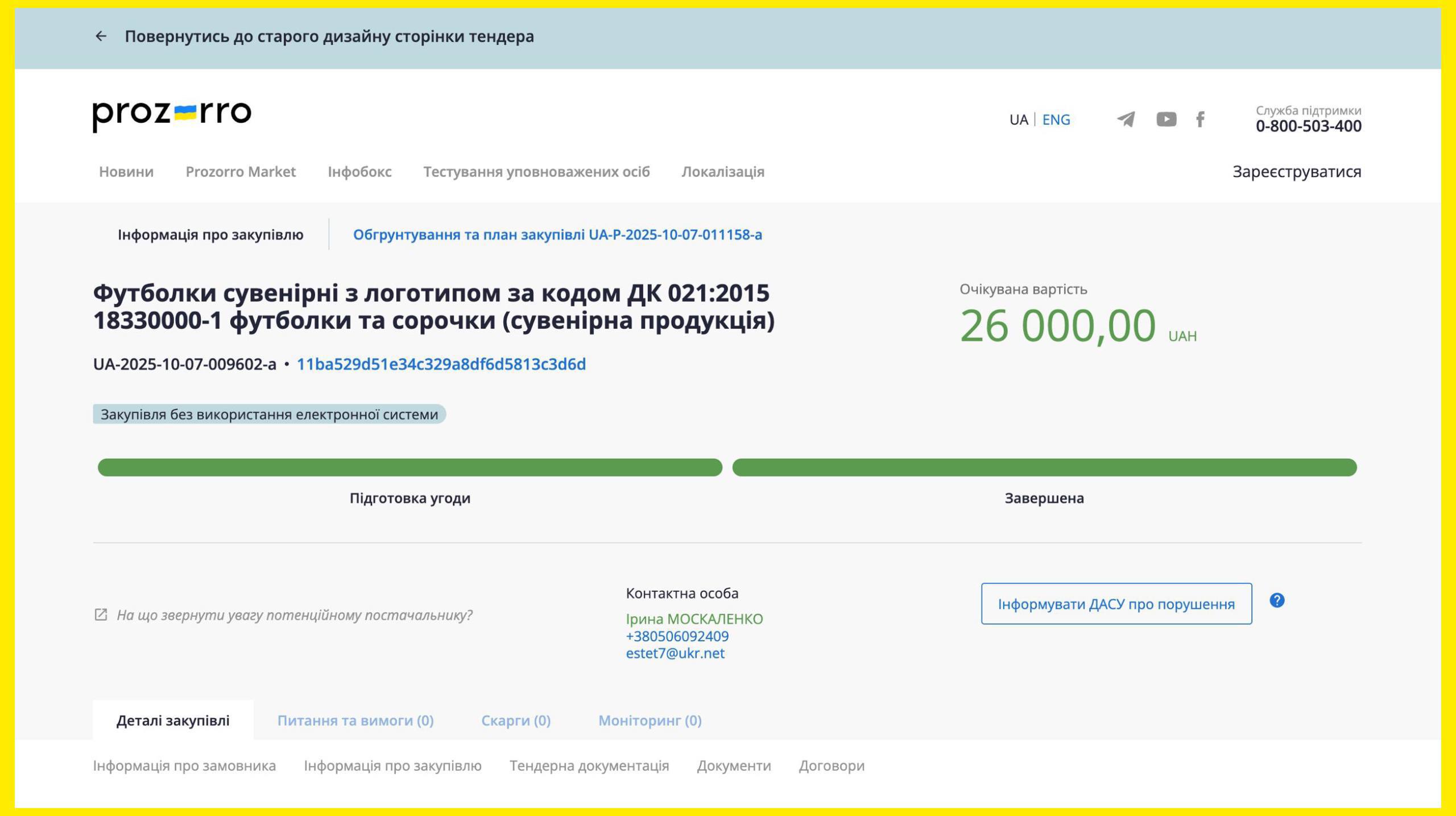Click the tender hash ID link
The height and width of the screenshot is (816, 1456).
(441, 364)
